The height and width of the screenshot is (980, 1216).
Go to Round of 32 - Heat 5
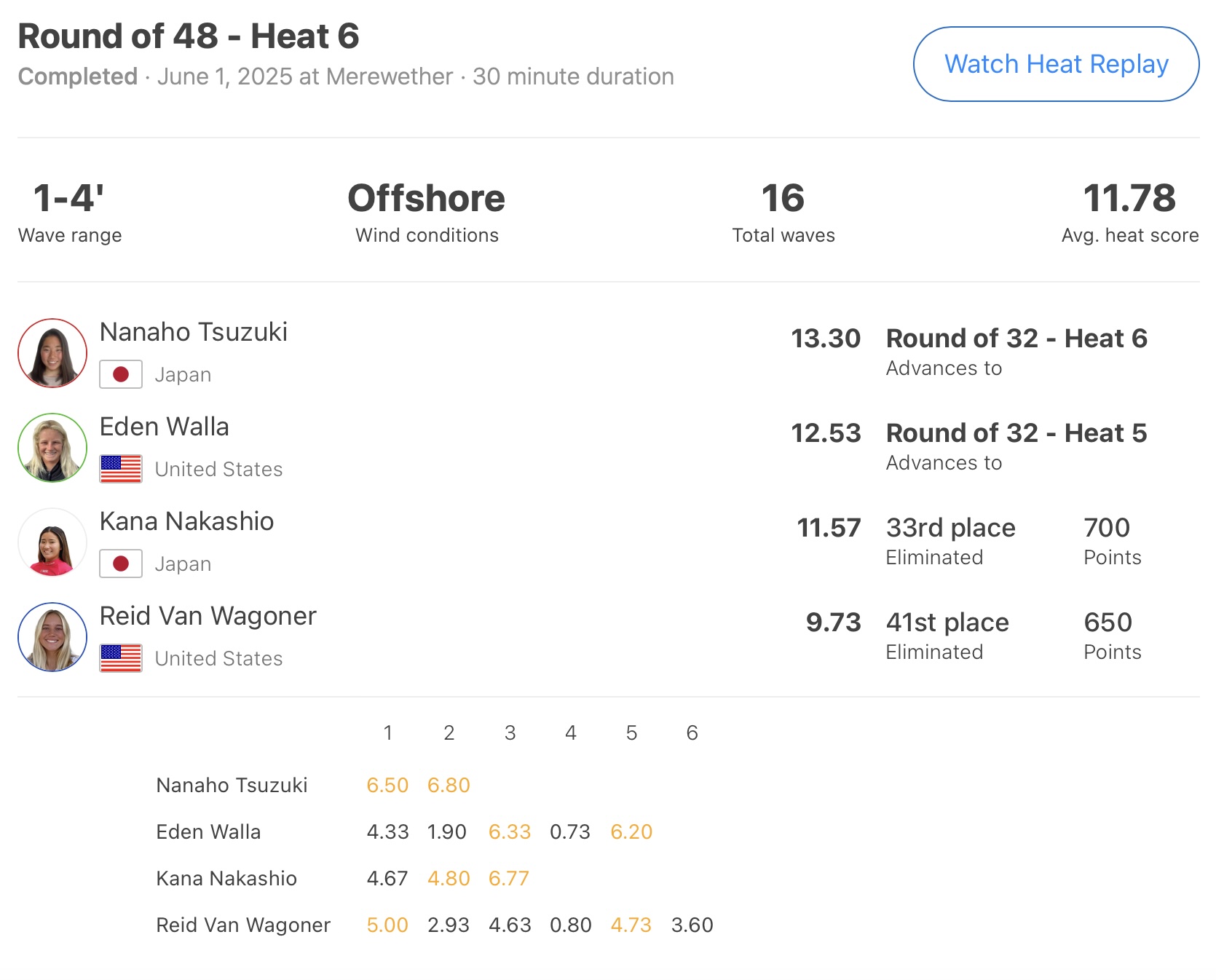pyautogui.click(x=1016, y=433)
